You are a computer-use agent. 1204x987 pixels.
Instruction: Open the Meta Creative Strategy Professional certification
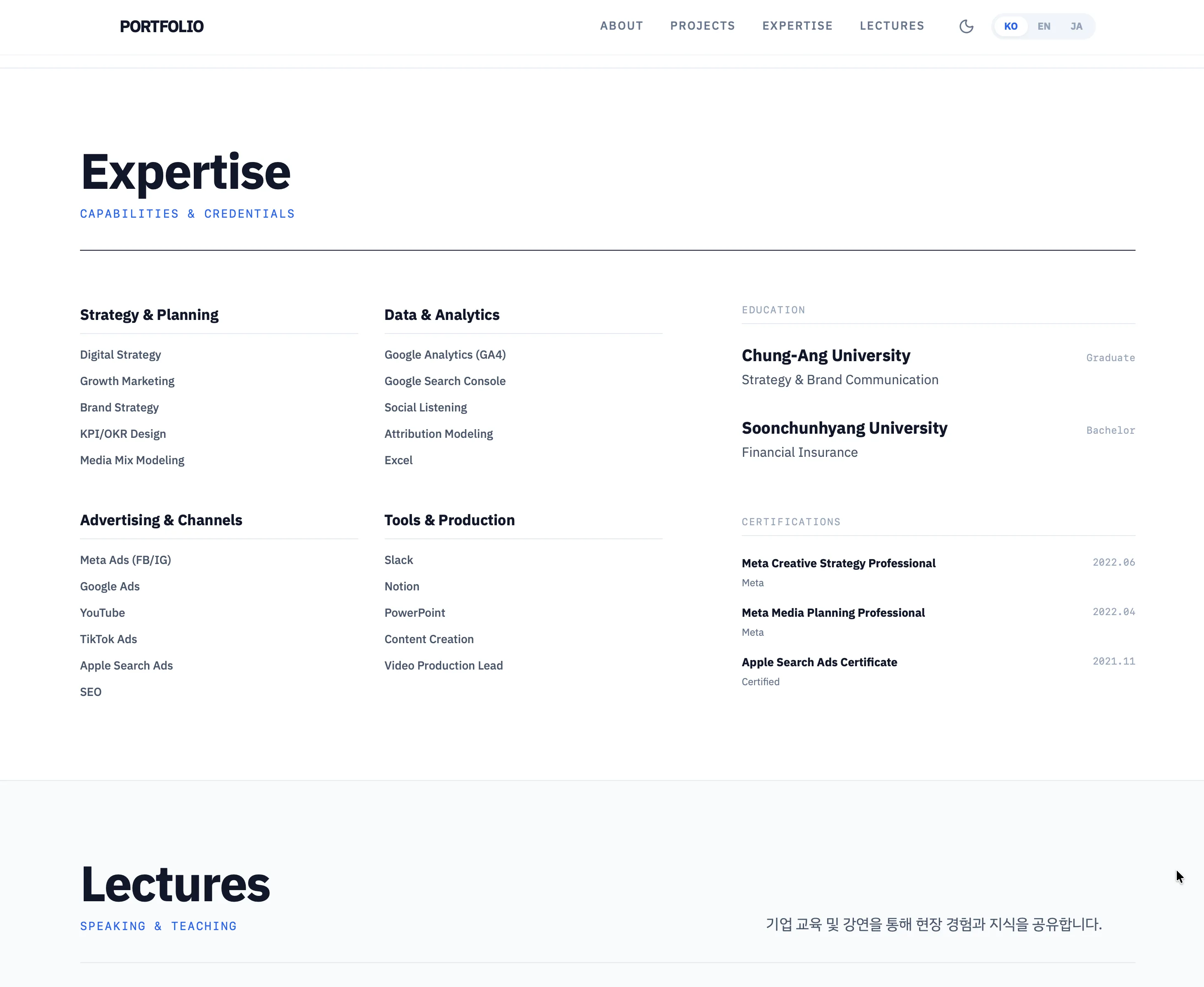coord(839,563)
